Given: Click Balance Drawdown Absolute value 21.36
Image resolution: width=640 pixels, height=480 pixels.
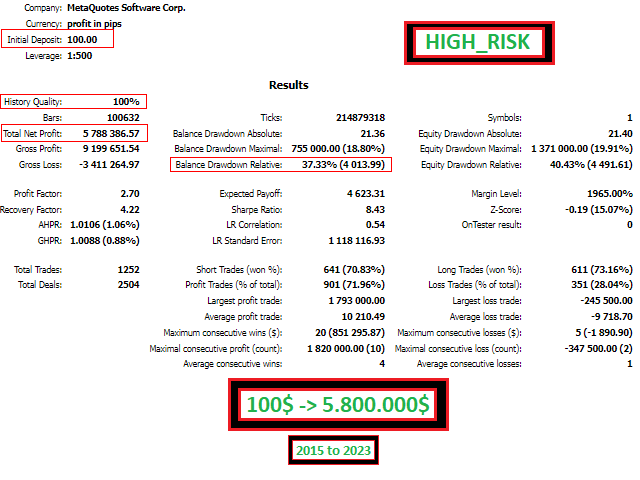Looking at the screenshot, I should pos(373,133).
